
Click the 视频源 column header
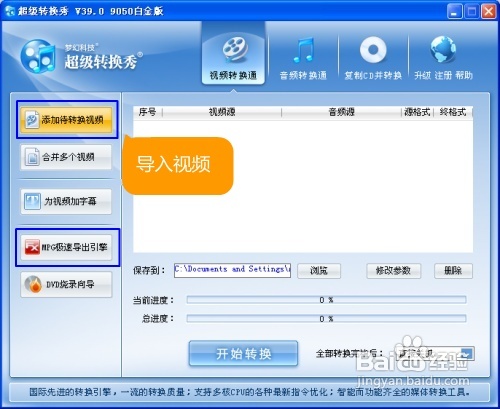(222, 112)
